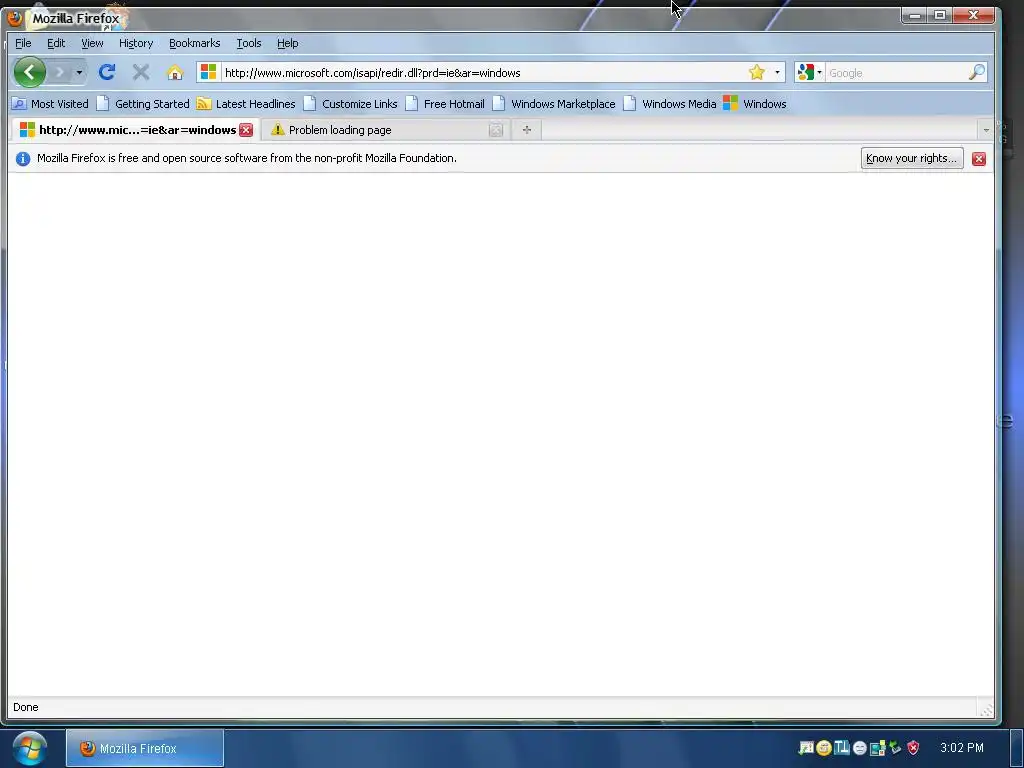This screenshot has height=768, width=1024.
Task: Click the Windows bookmark with flag icon
Action: pyautogui.click(x=755, y=104)
